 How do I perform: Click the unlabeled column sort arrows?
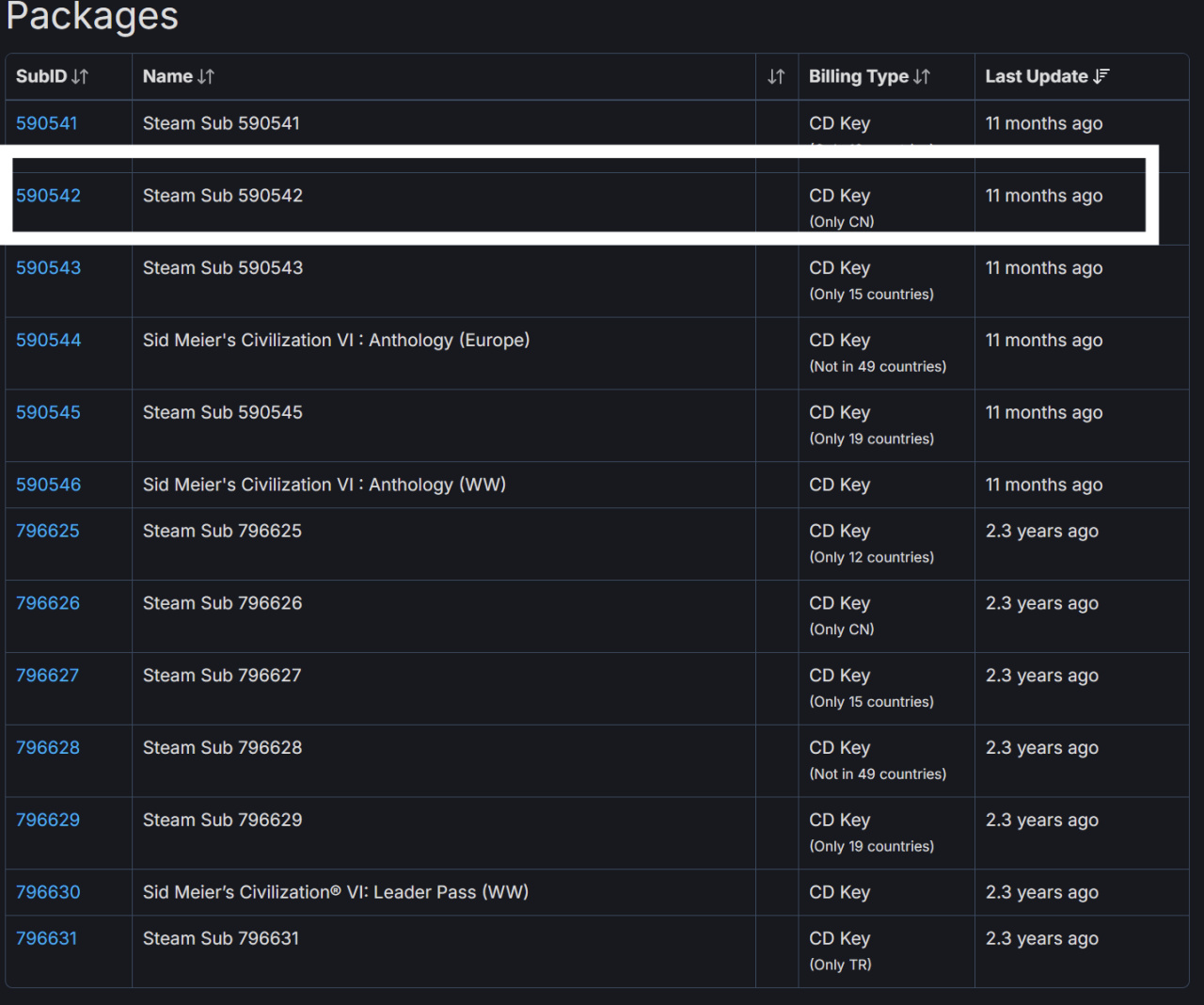click(776, 77)
